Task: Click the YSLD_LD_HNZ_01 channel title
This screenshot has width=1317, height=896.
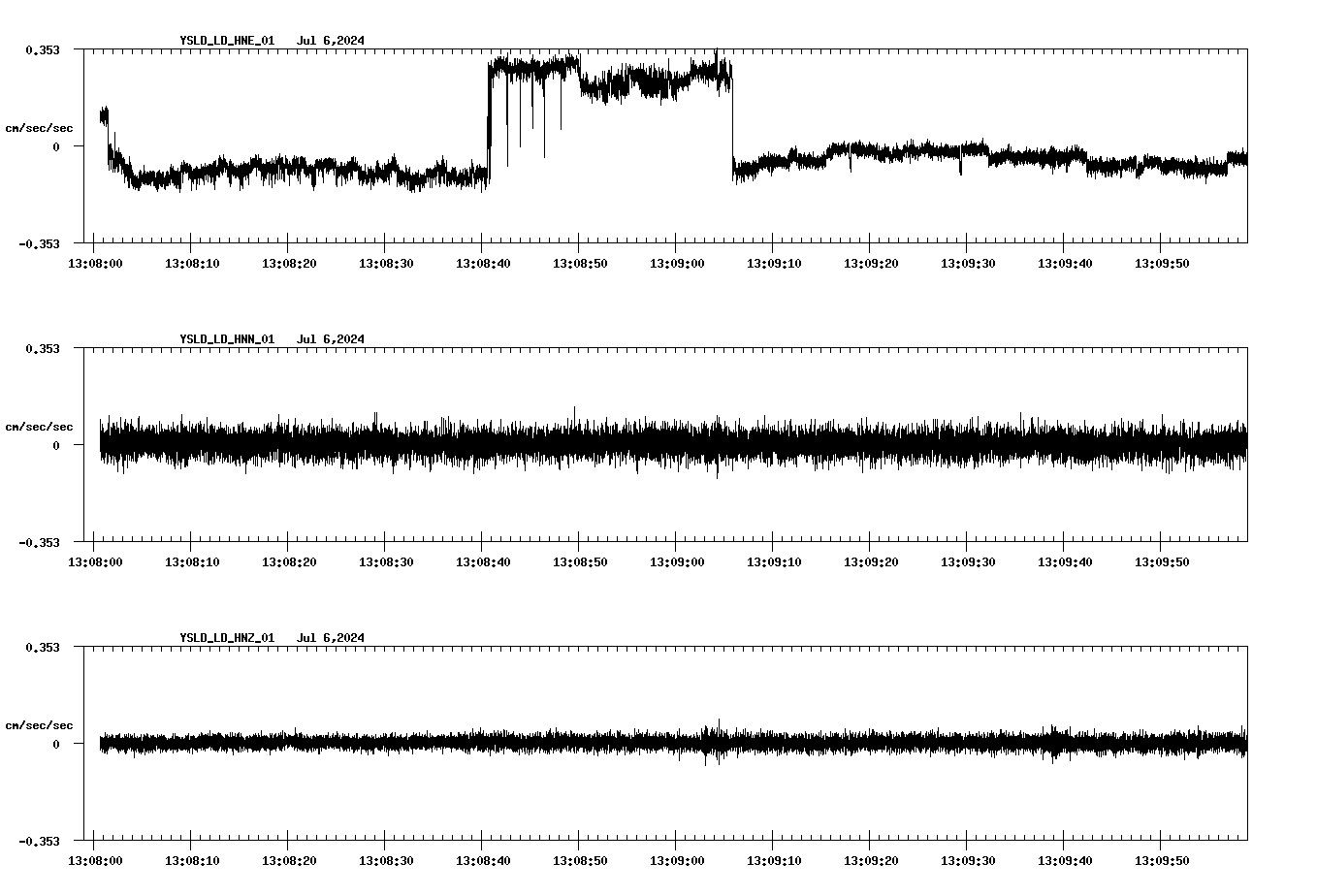Action: [x=225, y=637]
